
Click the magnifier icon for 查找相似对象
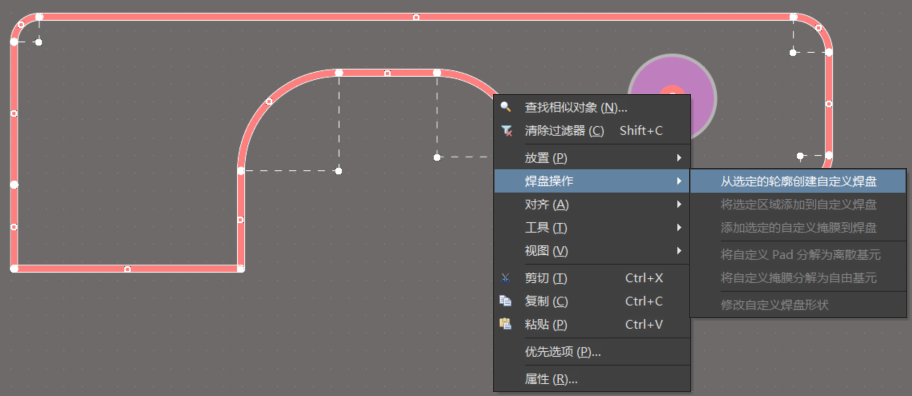click(506, 107)
